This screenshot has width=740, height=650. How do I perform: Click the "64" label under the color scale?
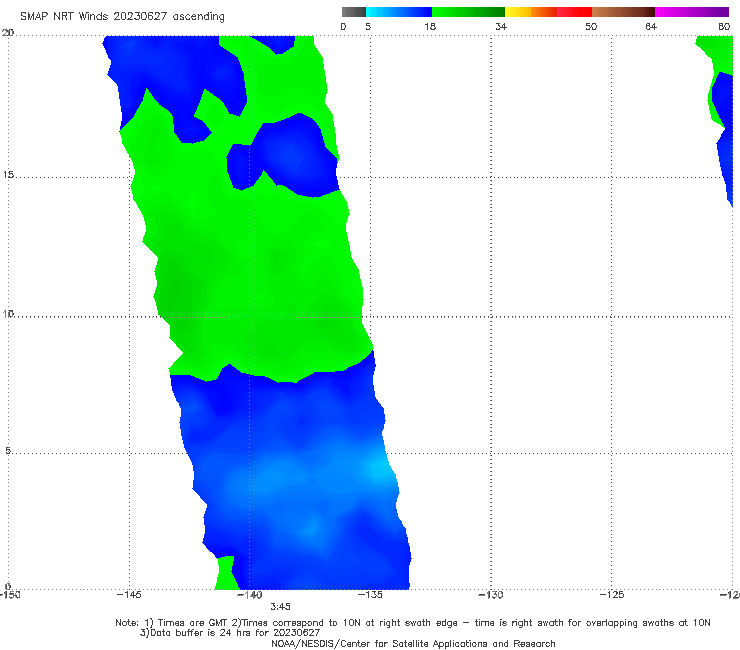coord(651,26)
